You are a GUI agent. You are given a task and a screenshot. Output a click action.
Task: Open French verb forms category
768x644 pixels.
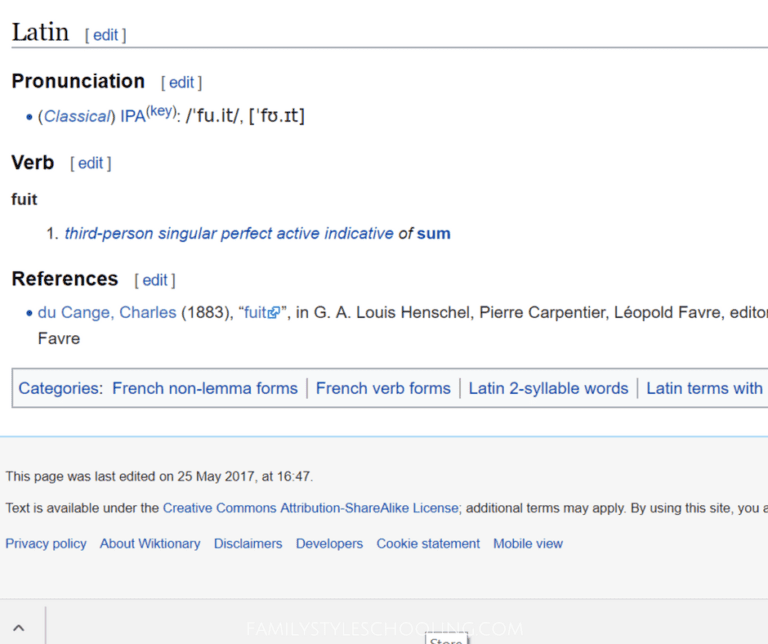click(x=383, y=388)
